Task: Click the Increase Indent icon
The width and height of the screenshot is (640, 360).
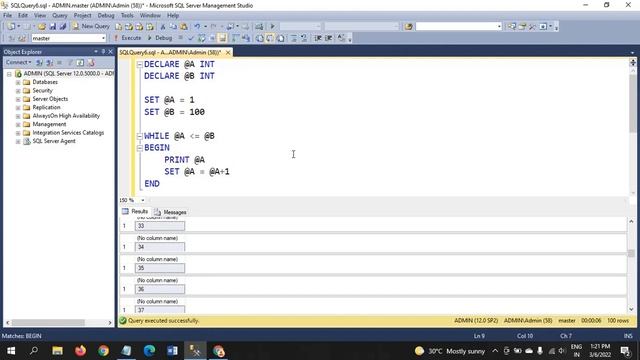Action: tap(329, 38)
